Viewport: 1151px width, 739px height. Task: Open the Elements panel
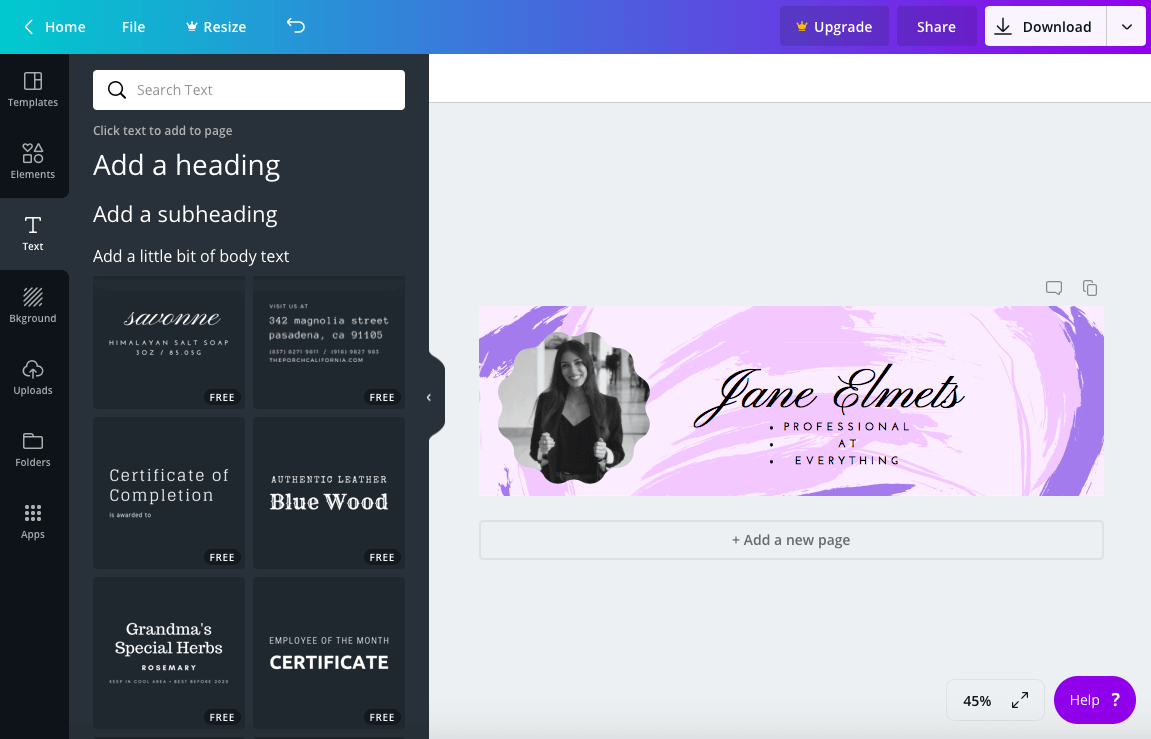click(33, 161)
